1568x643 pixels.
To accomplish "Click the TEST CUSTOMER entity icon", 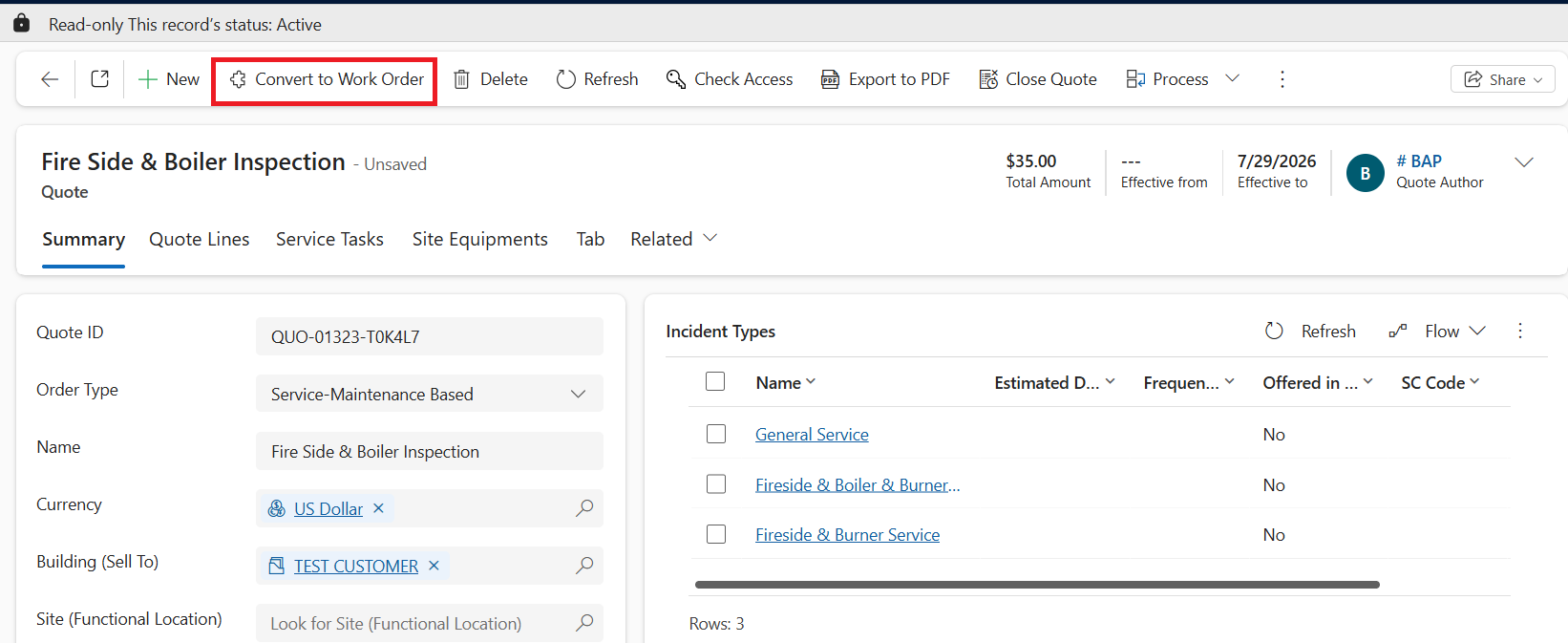I will coord(277,566).
